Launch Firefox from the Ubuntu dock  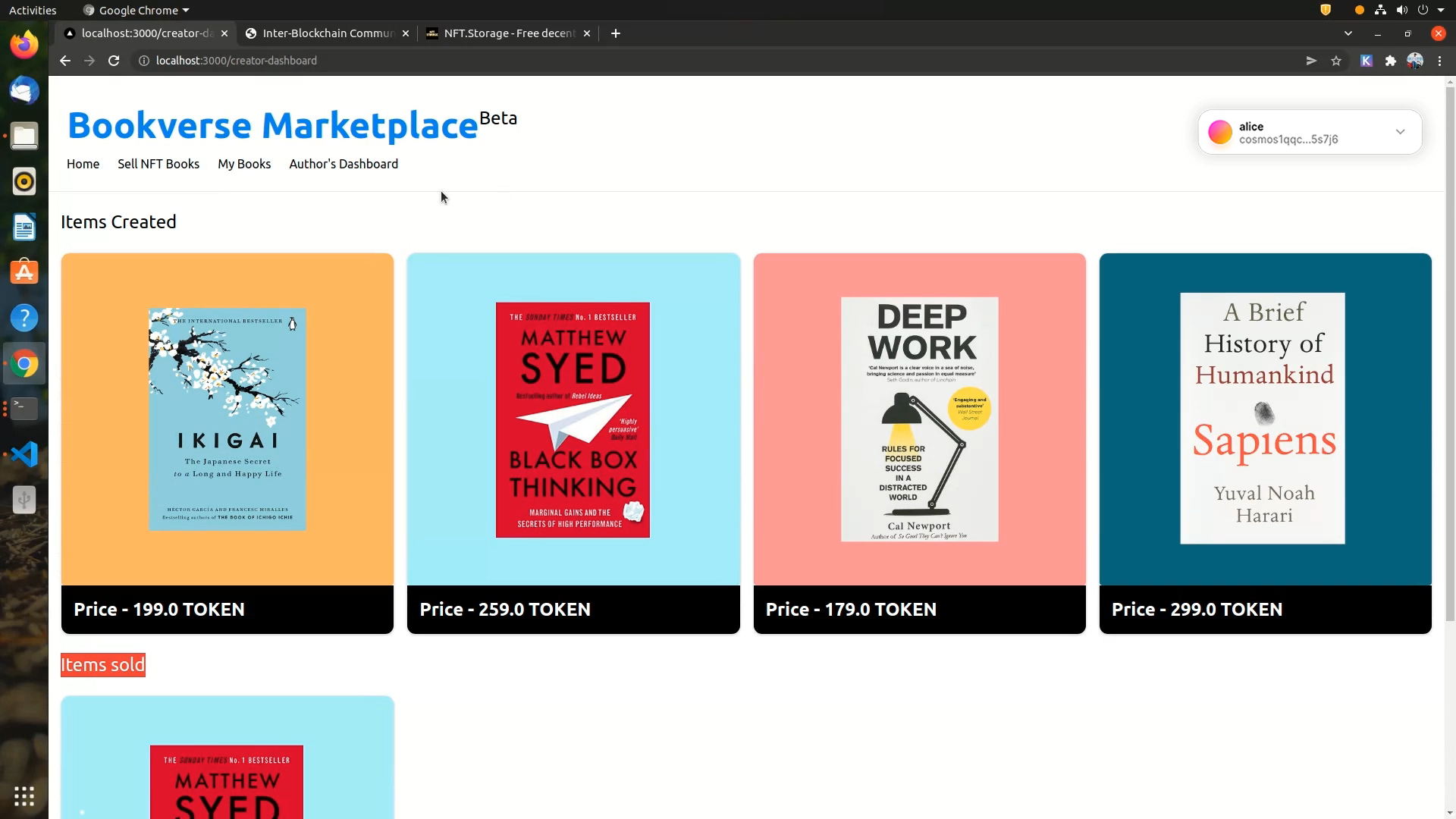click(x=24, y=45)
